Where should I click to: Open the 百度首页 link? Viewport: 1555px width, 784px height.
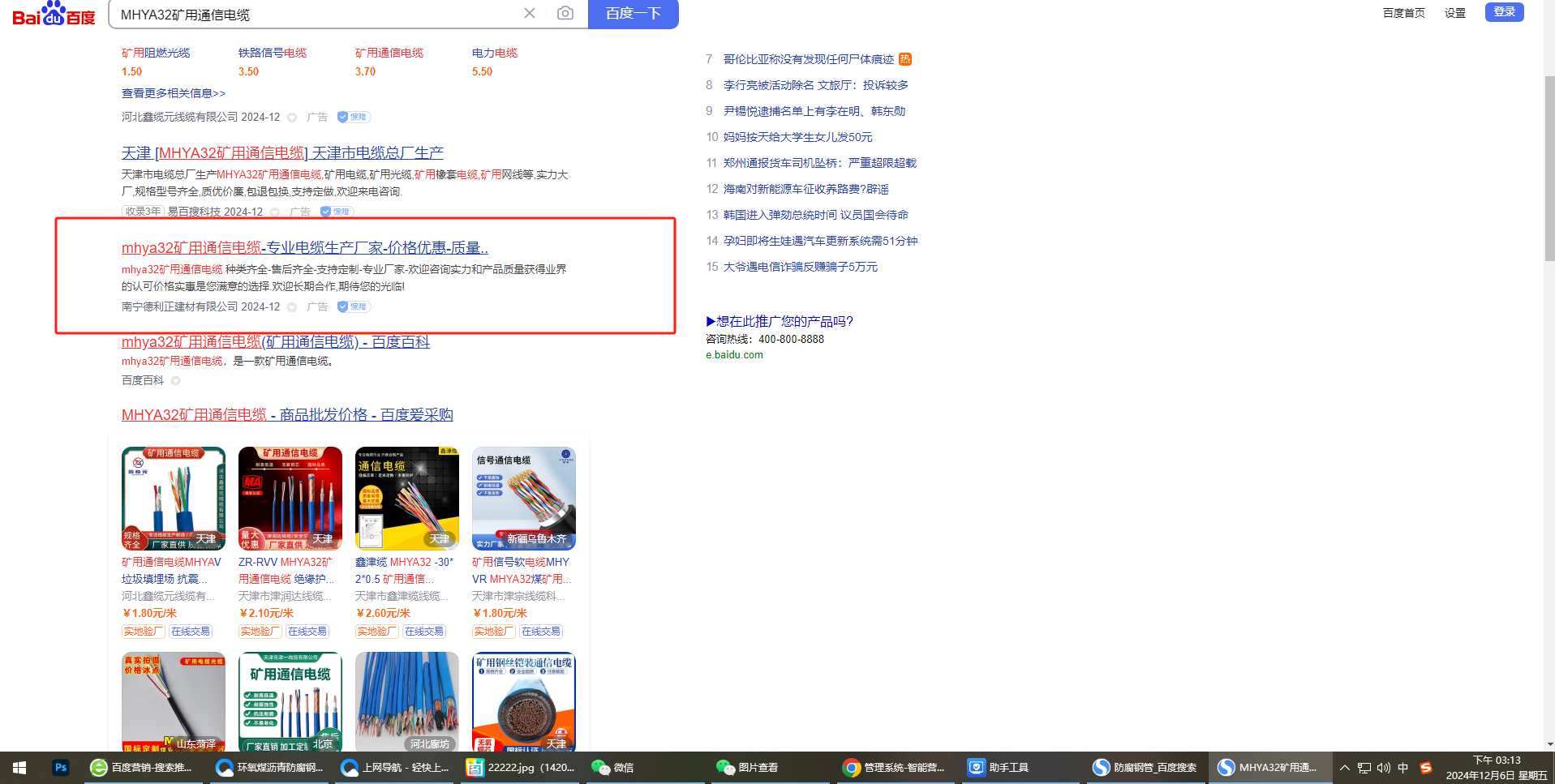coord(1404,13)
